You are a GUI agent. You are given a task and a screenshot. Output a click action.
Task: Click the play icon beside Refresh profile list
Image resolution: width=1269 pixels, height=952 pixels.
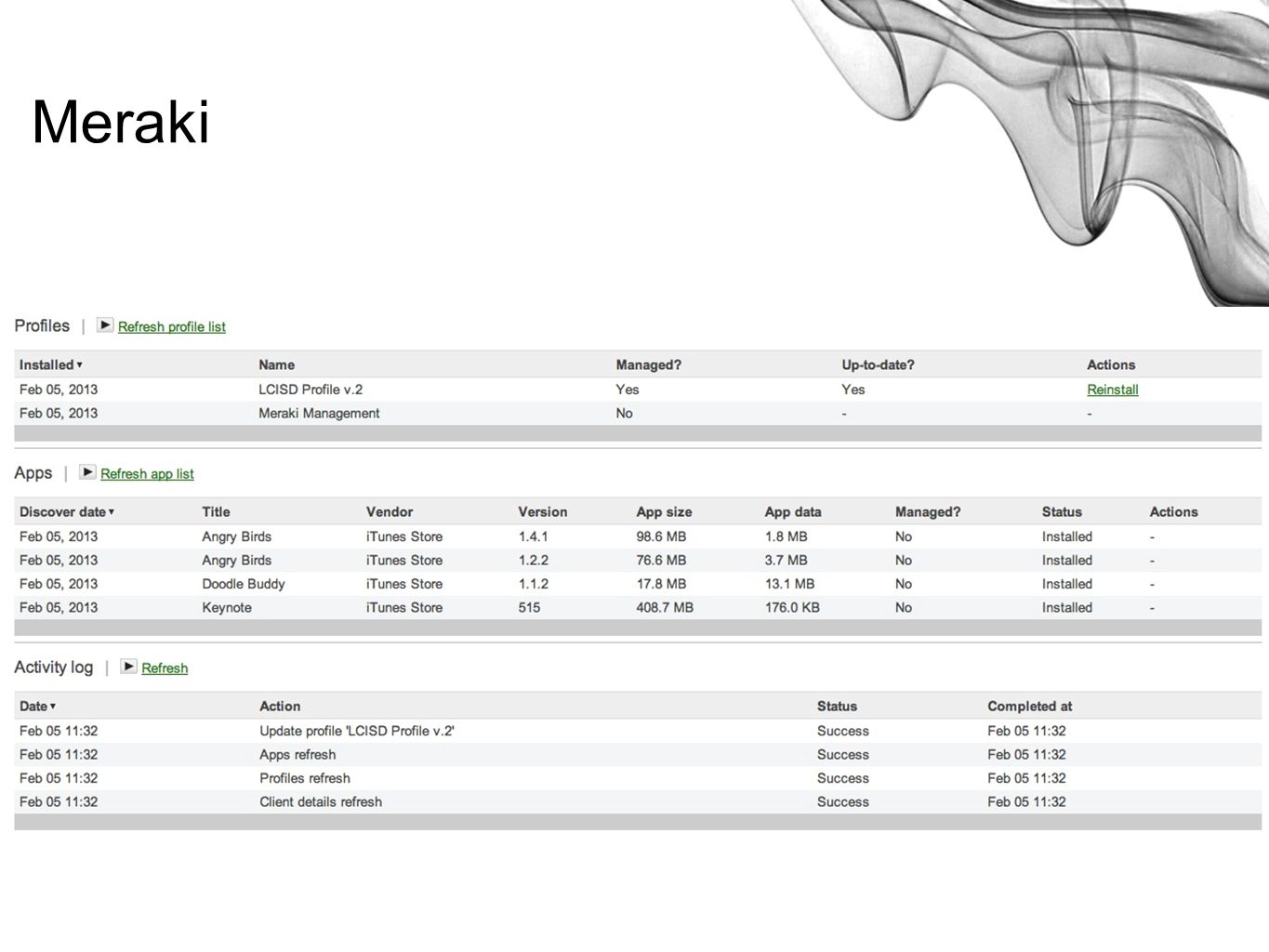point(105,325)
